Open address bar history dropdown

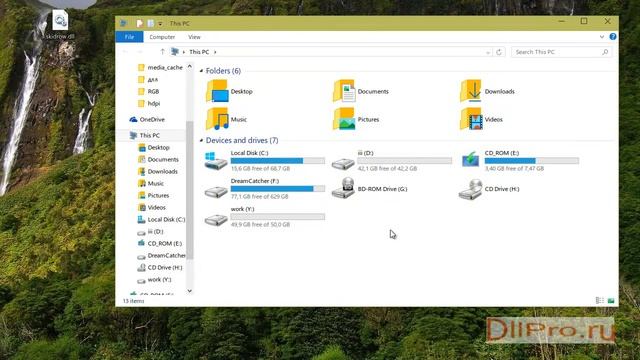(488, 52)
